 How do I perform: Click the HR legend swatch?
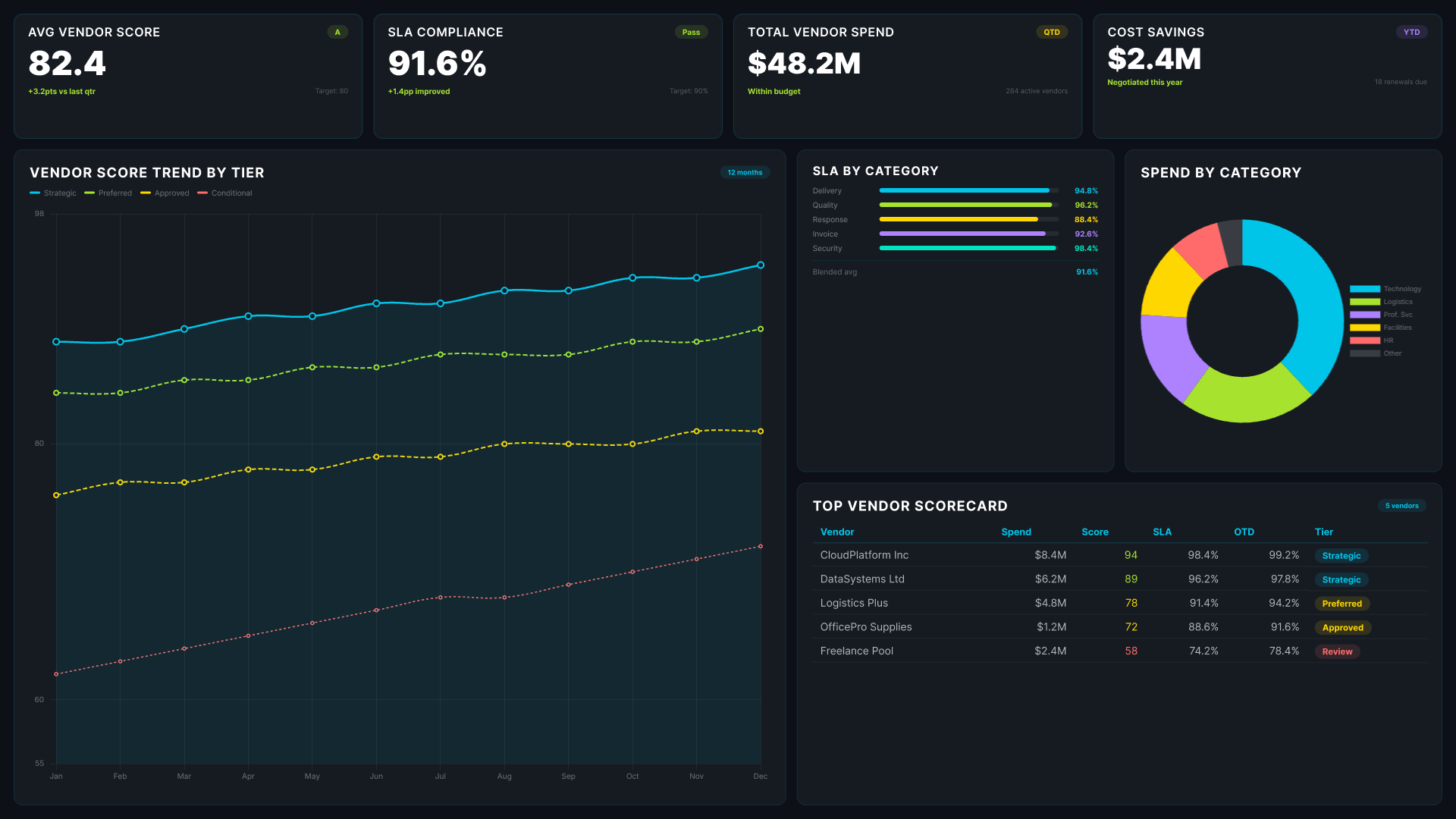pyautogui.click(x=1364, y=340)
